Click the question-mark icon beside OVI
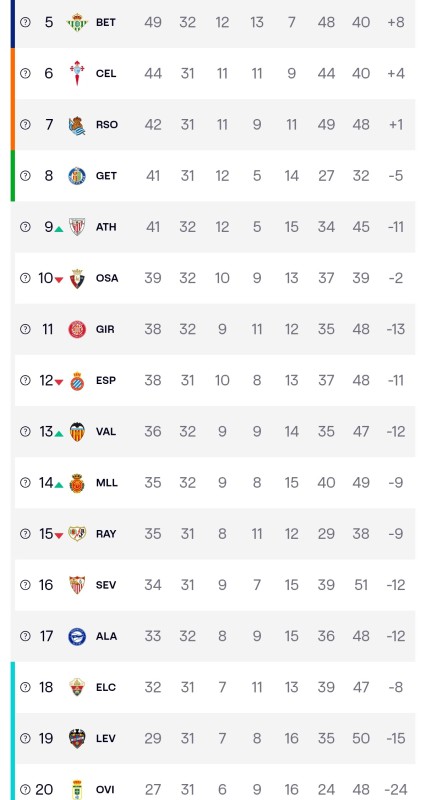 [x=25, y=790]
